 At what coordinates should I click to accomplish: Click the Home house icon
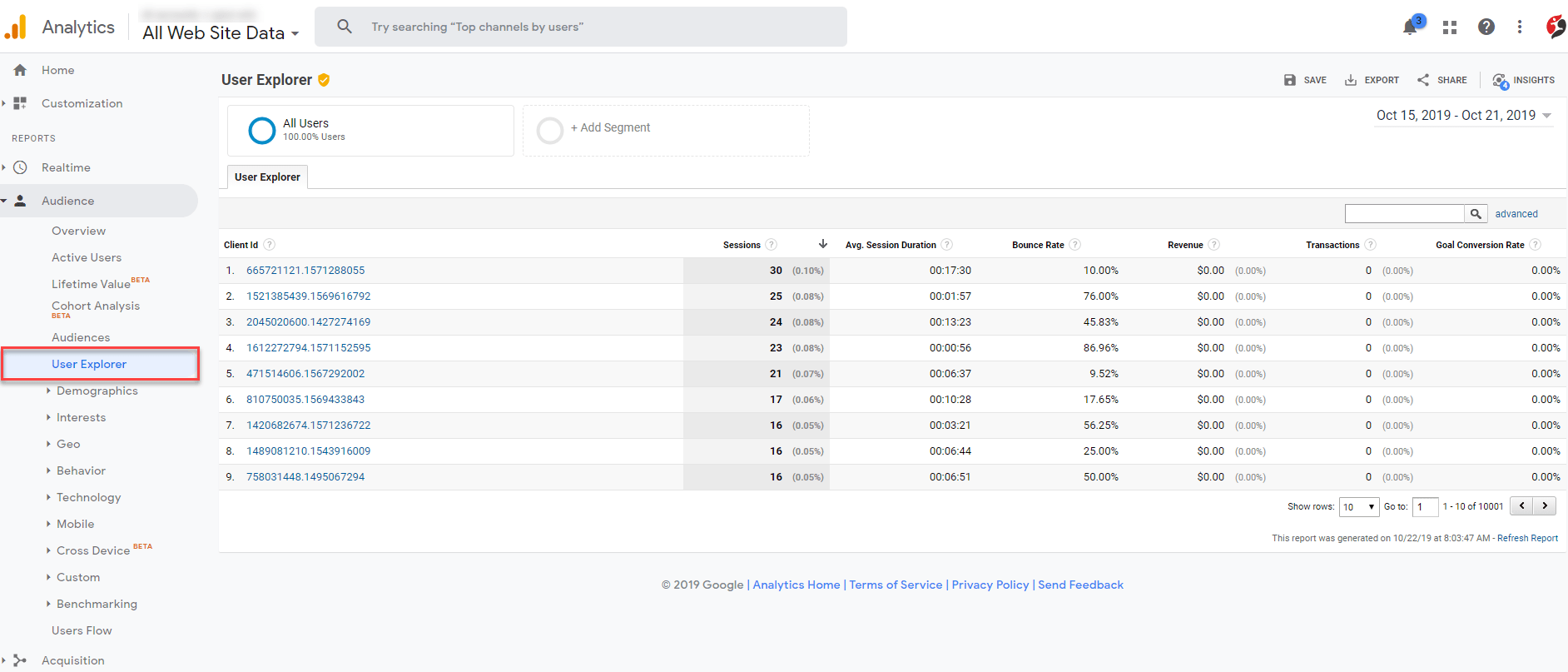point(20,70)
